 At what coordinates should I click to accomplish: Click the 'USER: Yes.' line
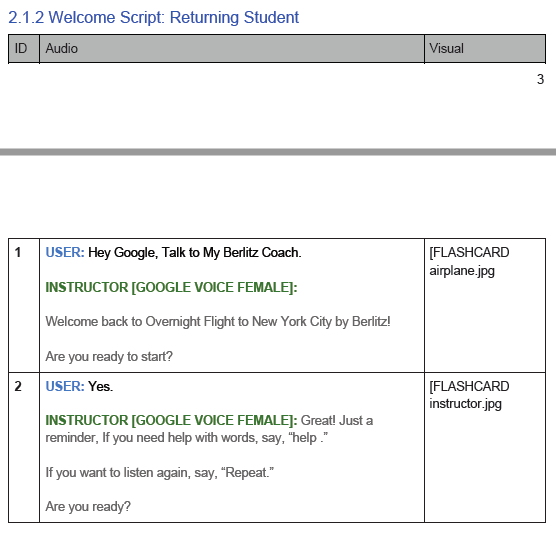79,386
